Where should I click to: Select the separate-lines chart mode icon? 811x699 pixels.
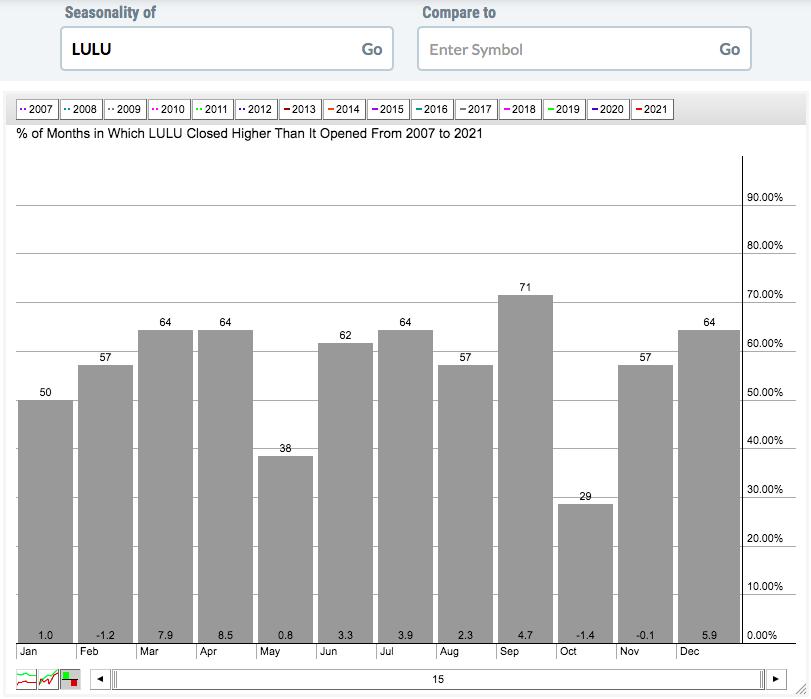click(26, 680)
